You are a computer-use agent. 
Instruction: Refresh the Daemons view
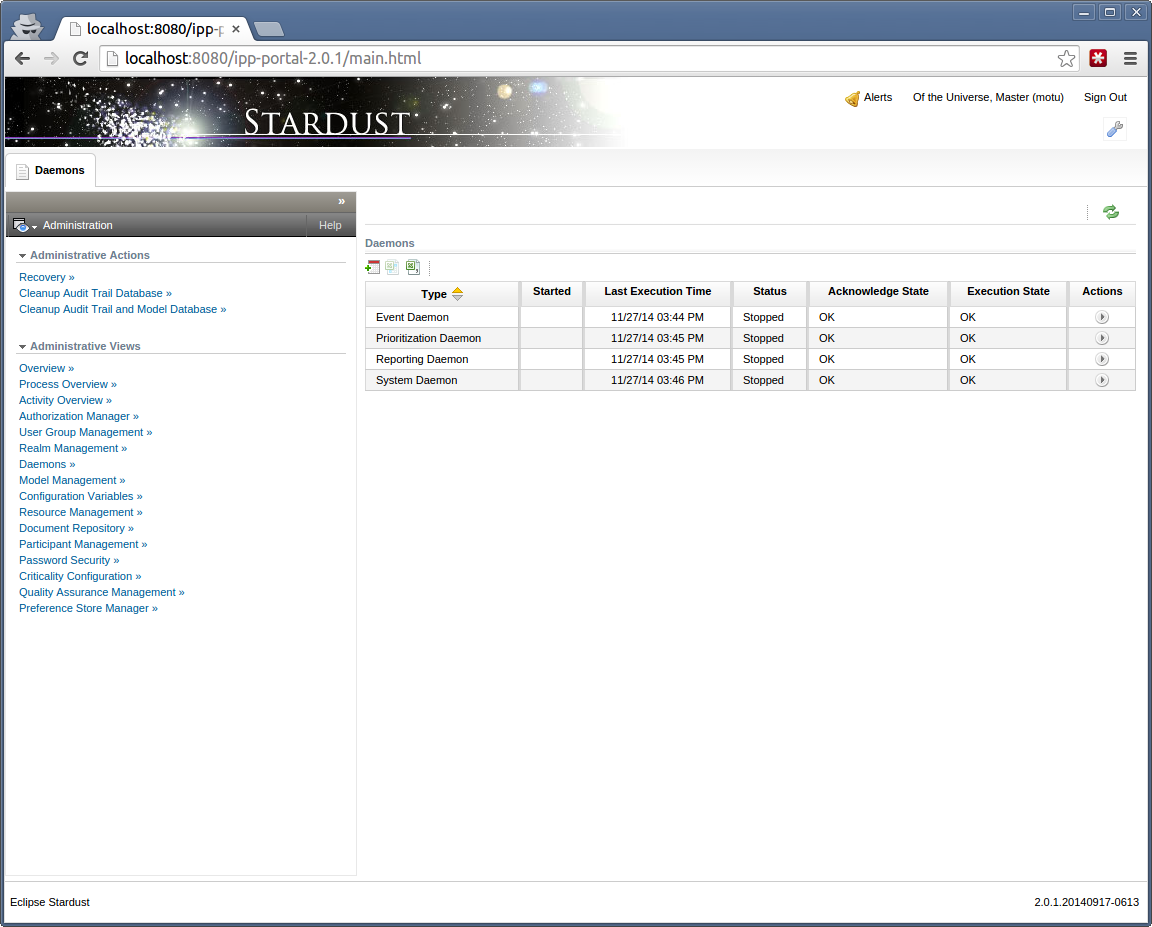coord(1111,212)
